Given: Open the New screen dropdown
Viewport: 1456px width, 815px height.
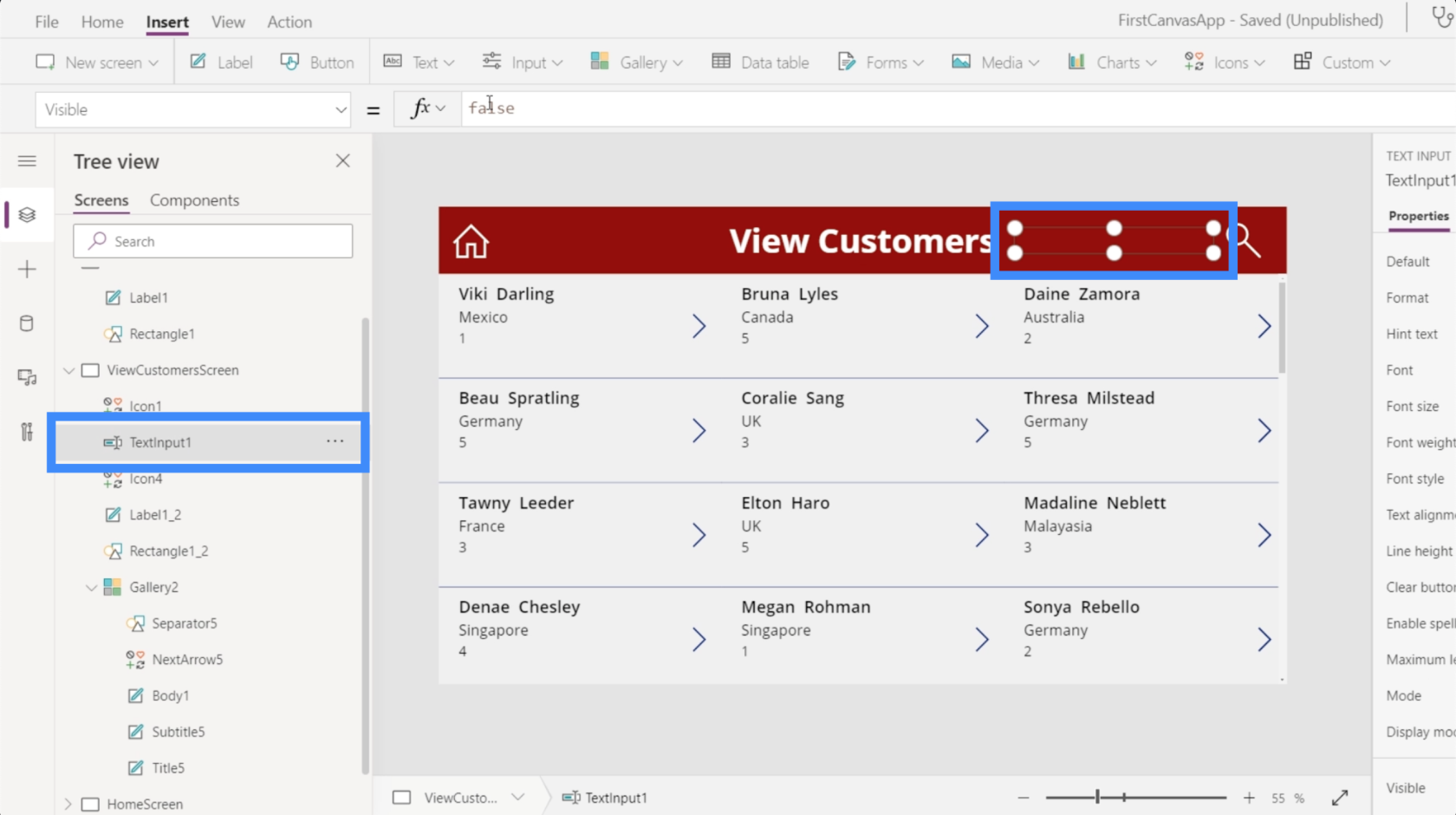Looking at the screenshot, I should tap(97, 62).
